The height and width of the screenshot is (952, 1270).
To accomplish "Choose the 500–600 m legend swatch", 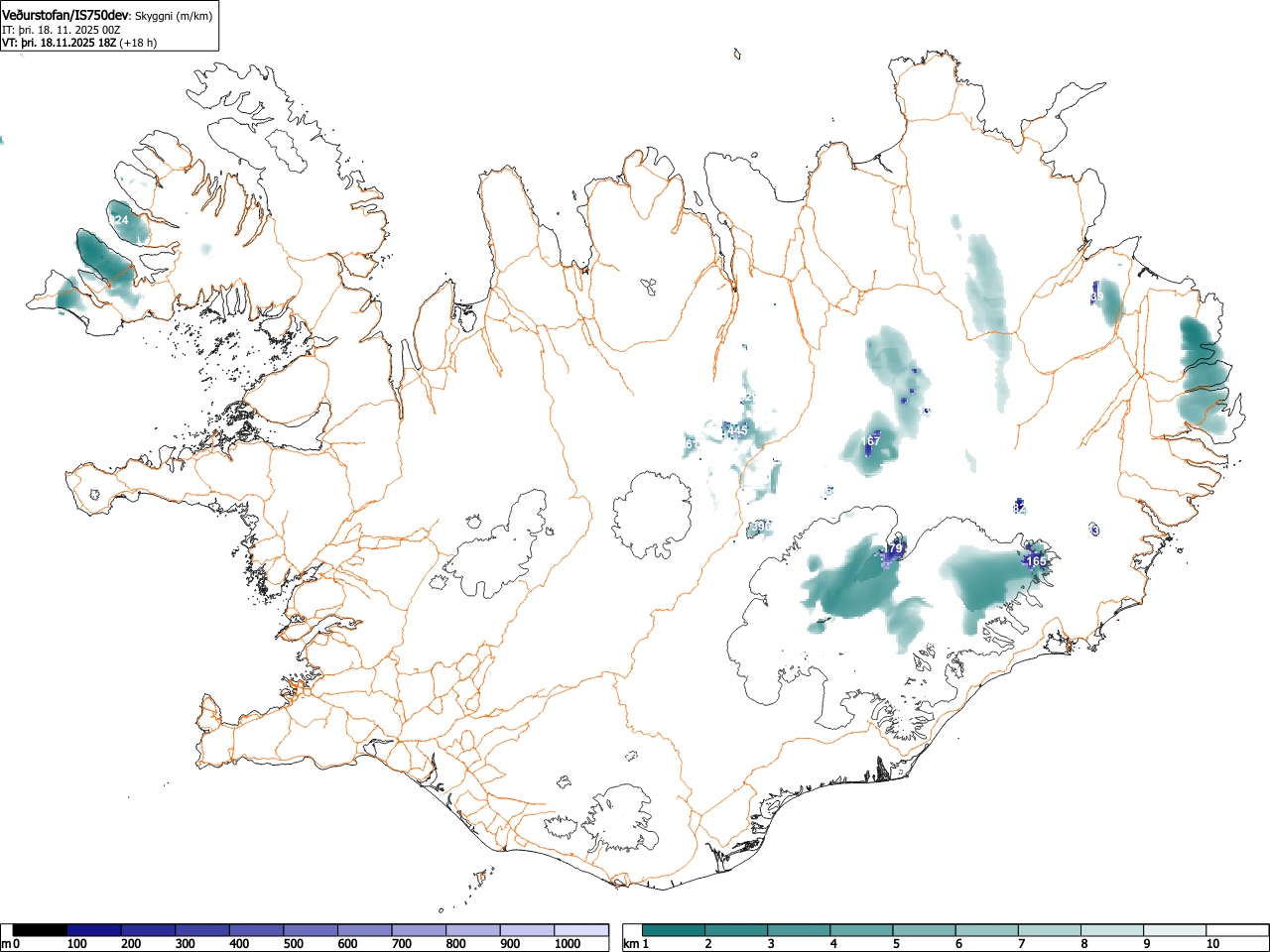I will click(311, 930).
